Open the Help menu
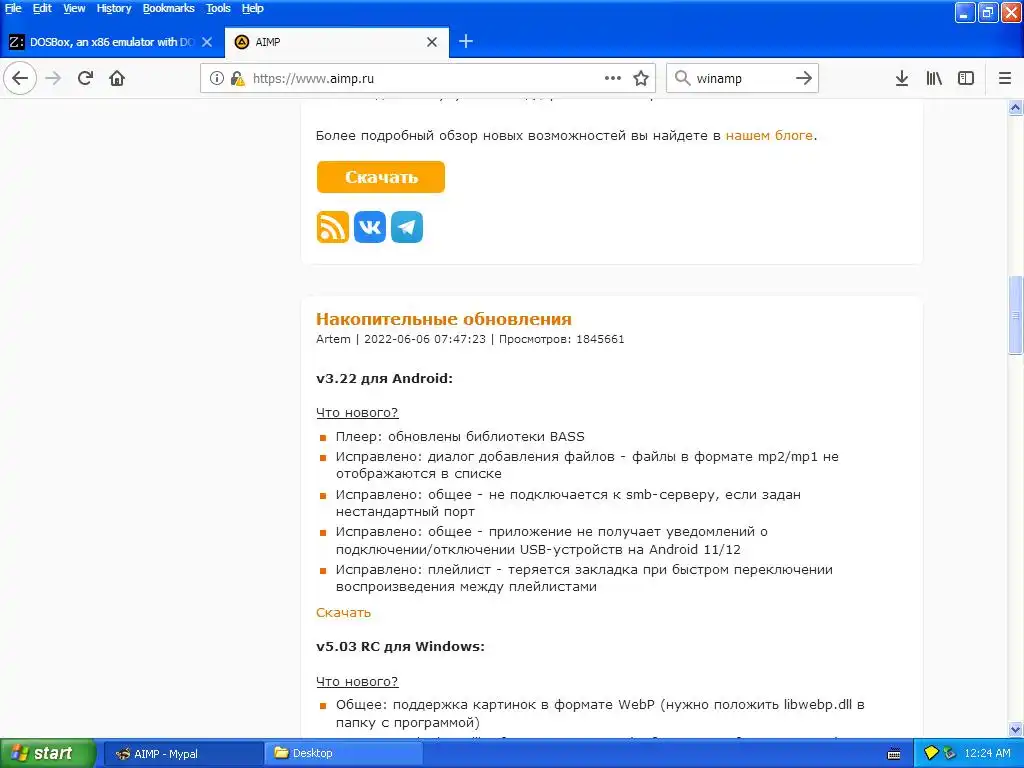This screenshot has width=1024, height=768. (253, 8)
